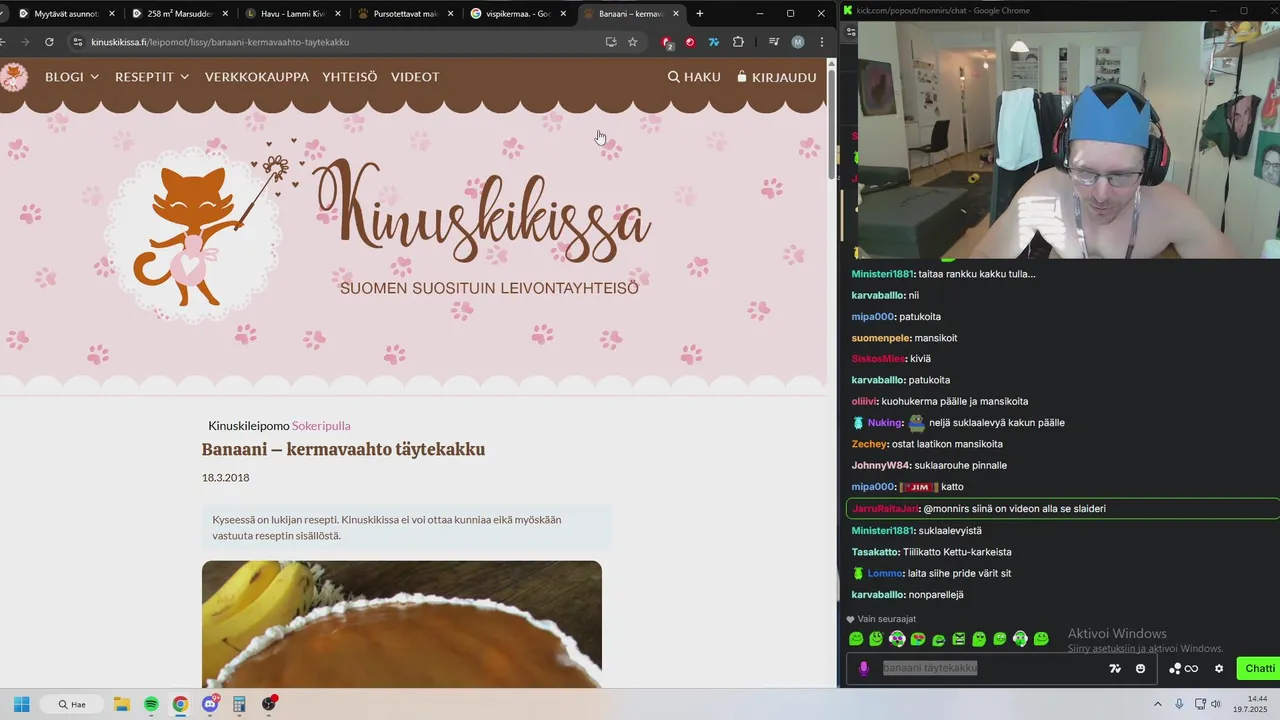Image resolution: width=1280 pixels, height=720 pixels.
Task: Click the forward navigation arrow
Action: tap(24, 42)
